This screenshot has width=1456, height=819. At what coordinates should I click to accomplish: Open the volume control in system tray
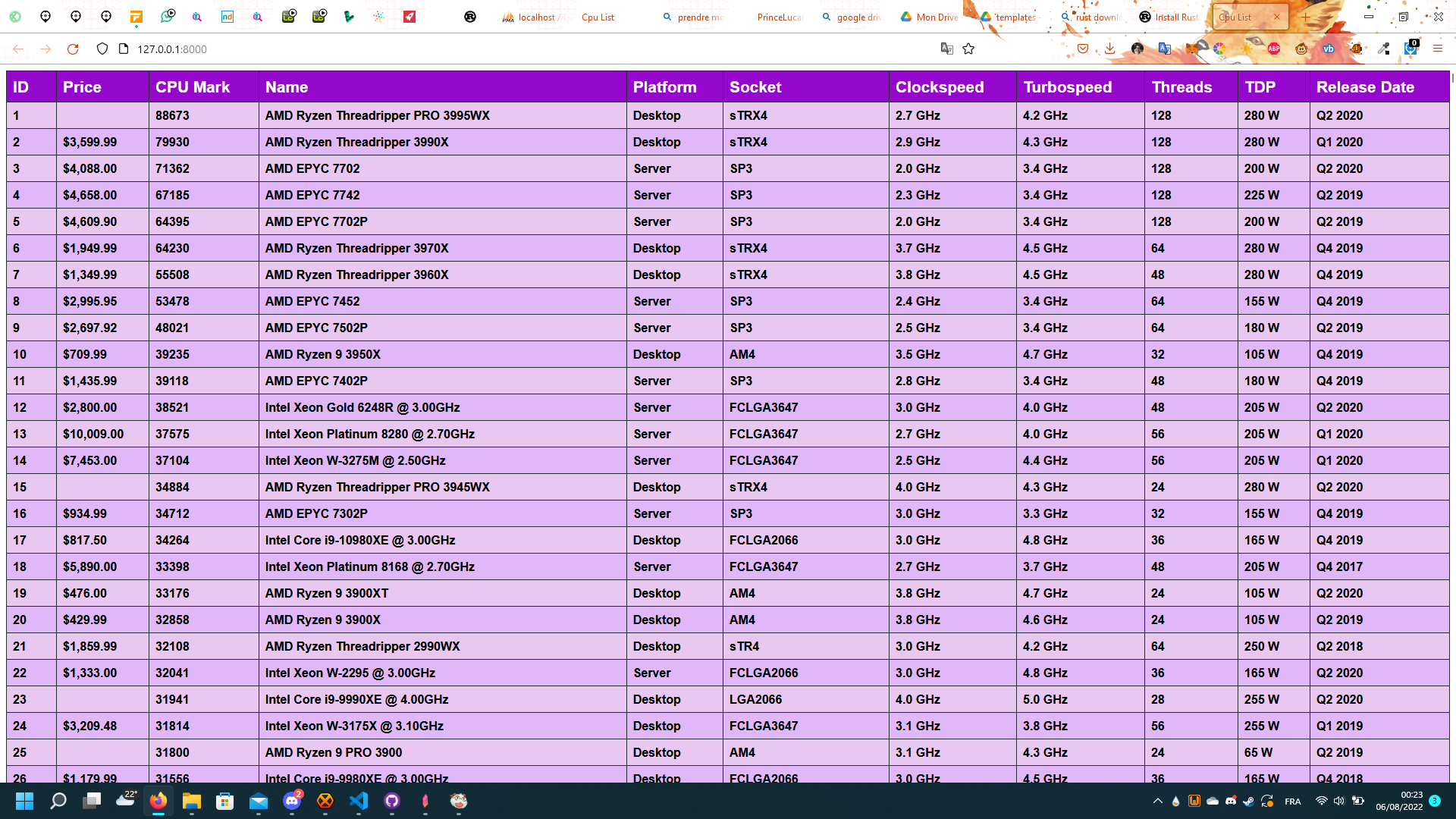(x=1338, y=801)
